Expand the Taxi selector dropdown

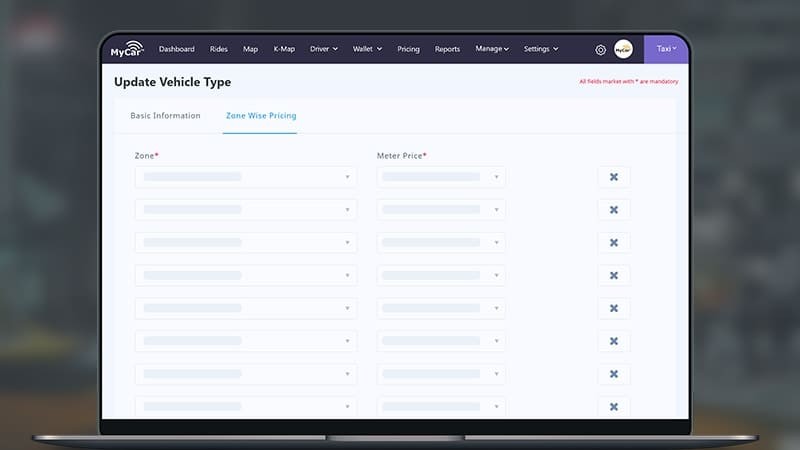[x=666, y=48]
